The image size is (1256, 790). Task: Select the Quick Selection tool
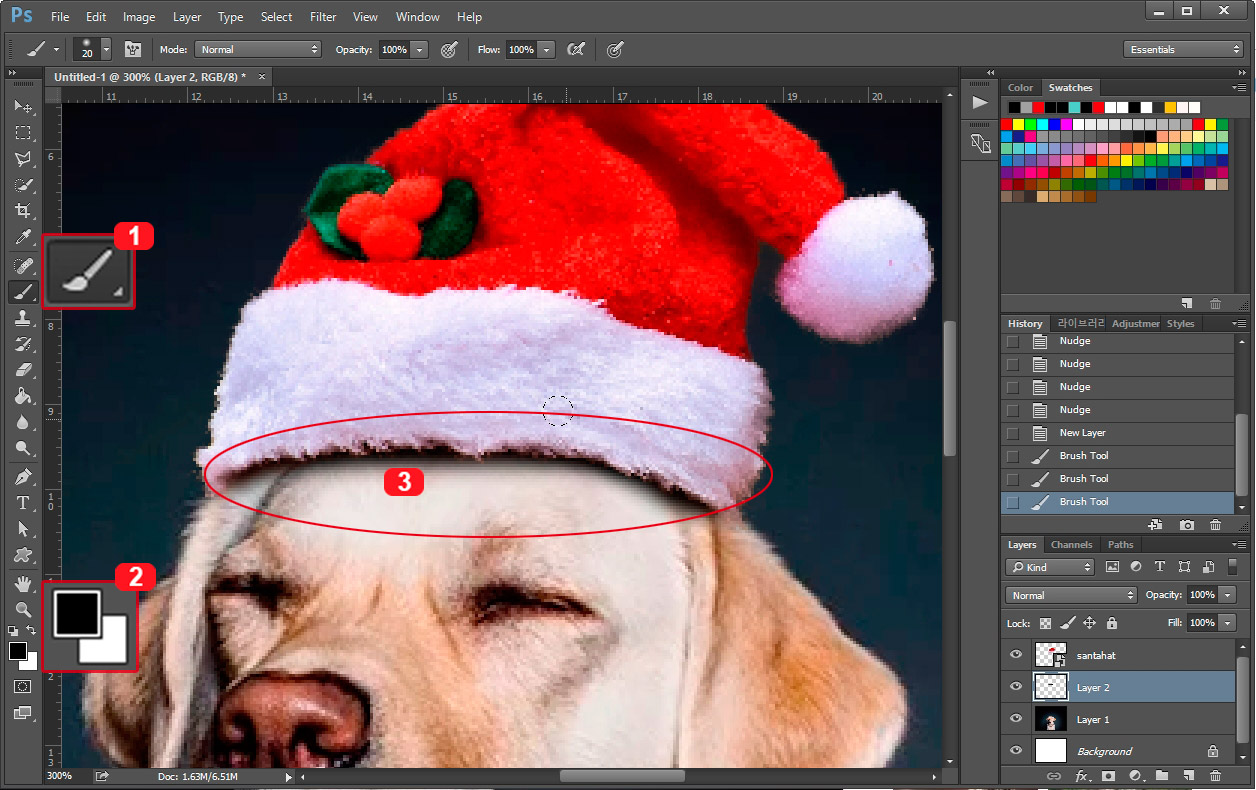[x=23, y=185]
